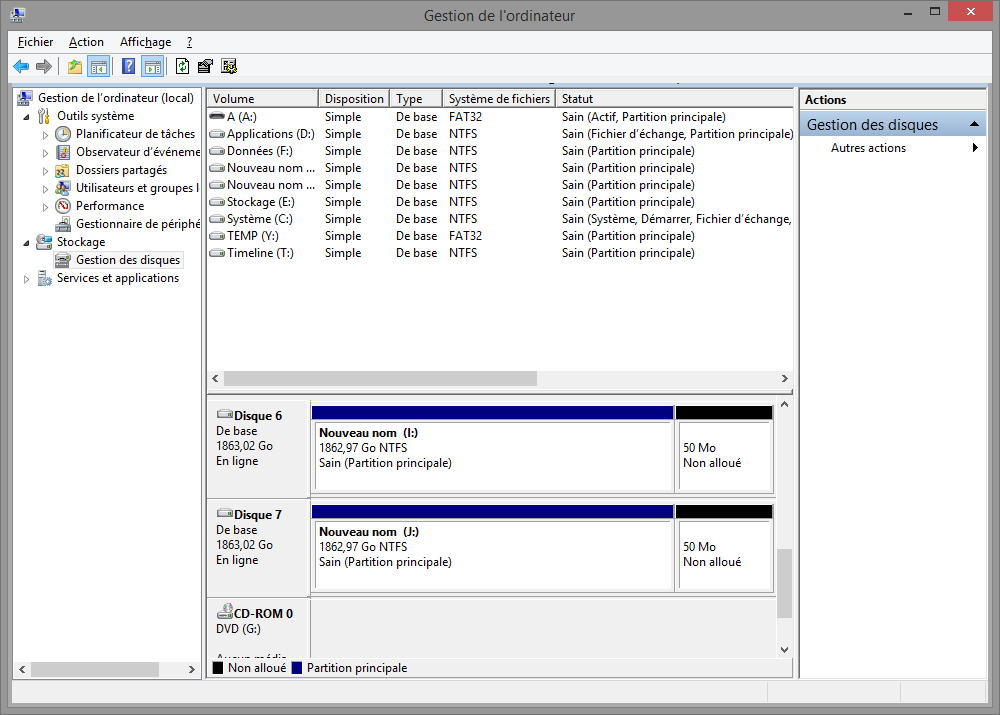Open the Affichage menu
This screenshot has height=715, width=1000.
pos(145,42)
